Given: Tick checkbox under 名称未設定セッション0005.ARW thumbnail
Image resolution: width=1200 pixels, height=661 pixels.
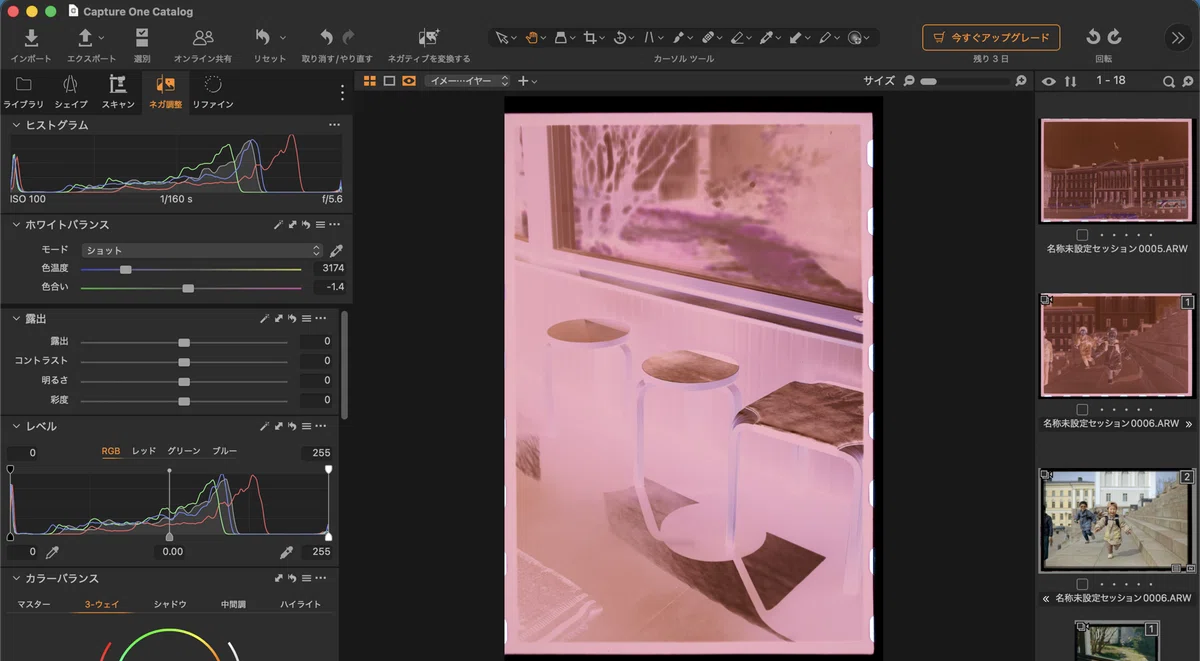Looking at the screenshot, I should [x=1082, y=235].
